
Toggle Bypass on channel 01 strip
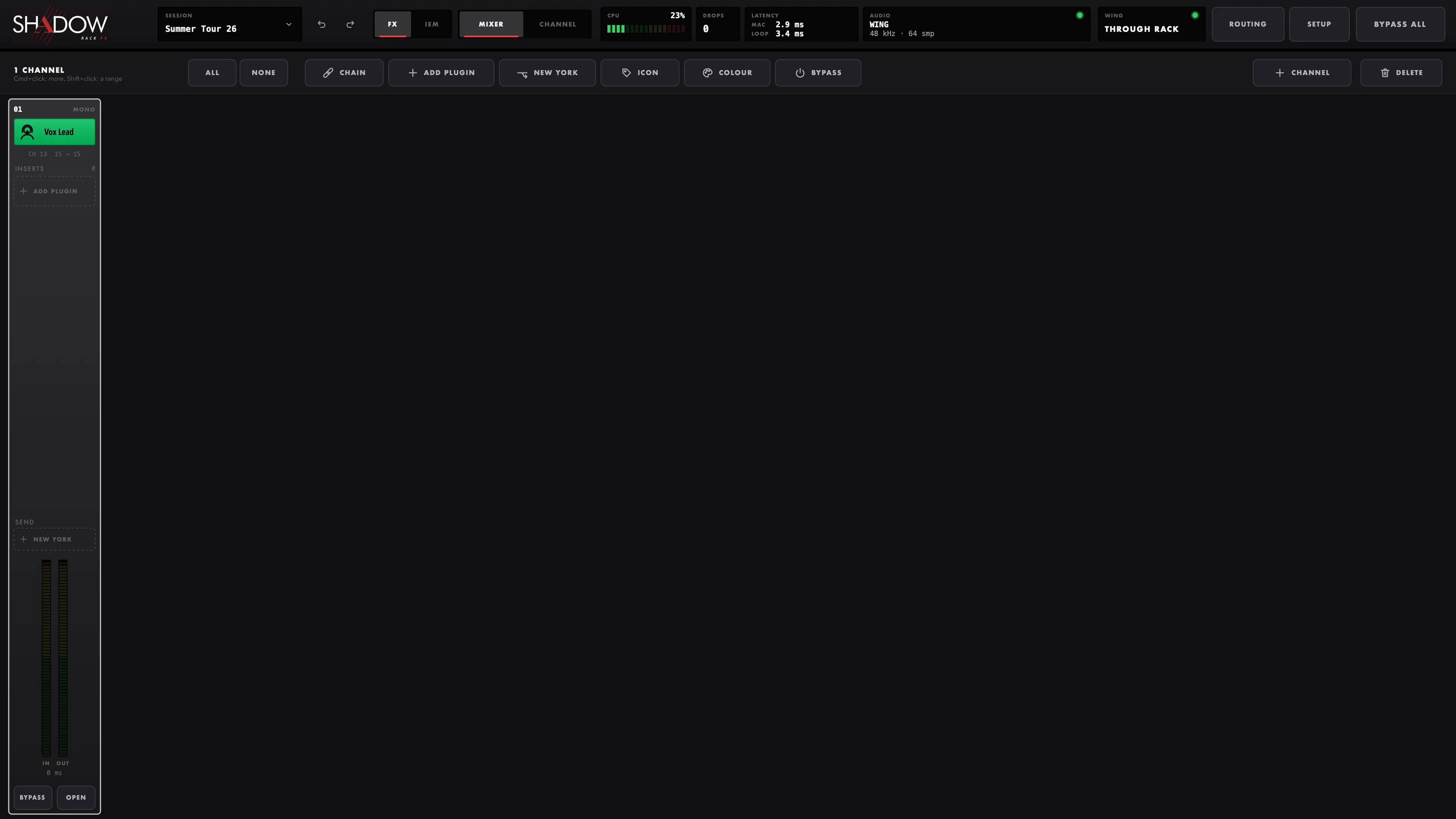(33, 797)
